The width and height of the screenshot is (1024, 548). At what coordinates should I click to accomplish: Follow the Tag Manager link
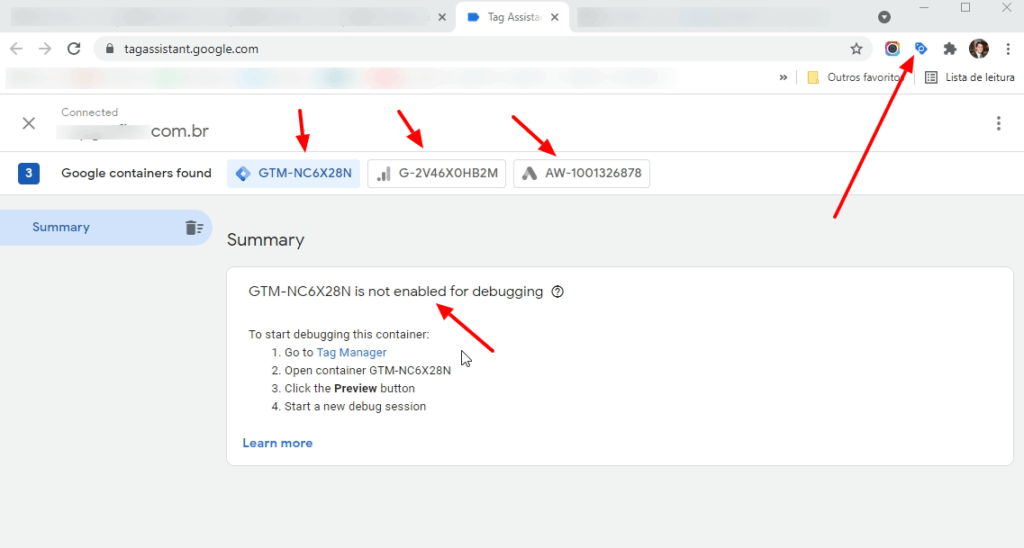(x=351, y=353)
